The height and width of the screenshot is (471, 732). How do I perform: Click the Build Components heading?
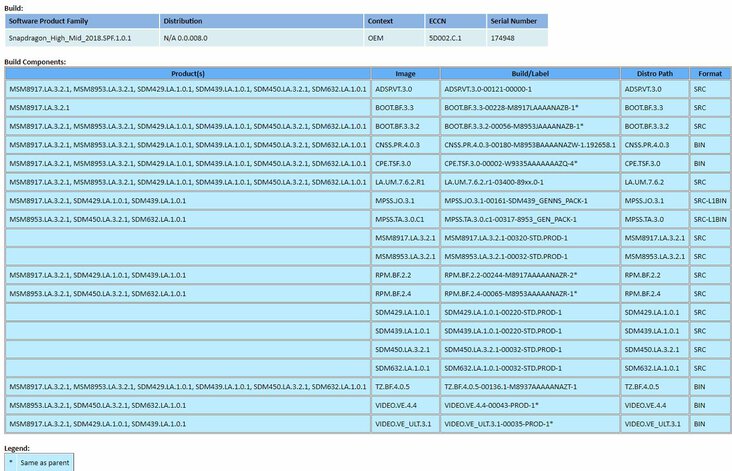35,62
